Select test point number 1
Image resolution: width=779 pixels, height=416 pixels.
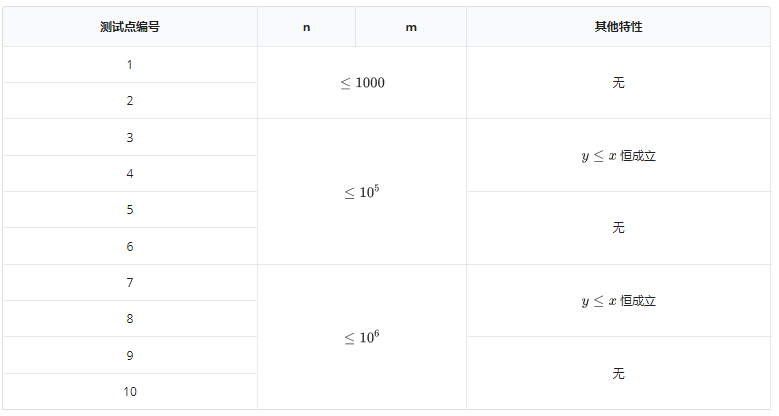[x=130, y=65]
